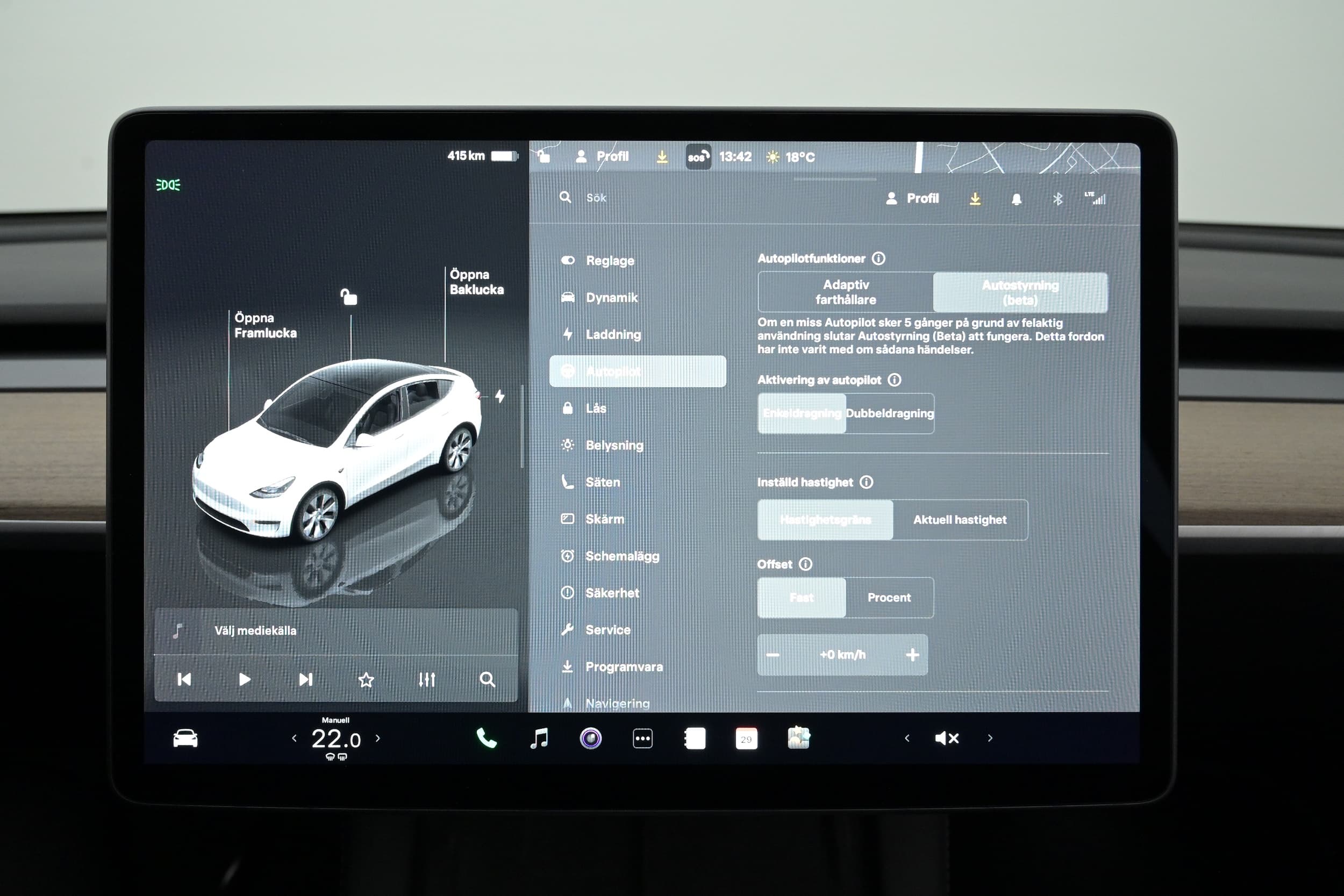
Task: Select Adaptiv farthållare option
Action: click(846, 292)
